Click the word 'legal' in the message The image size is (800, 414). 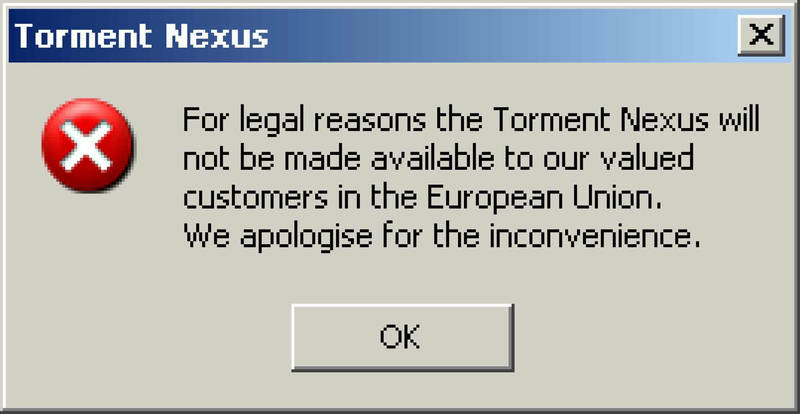coord(272,122)
